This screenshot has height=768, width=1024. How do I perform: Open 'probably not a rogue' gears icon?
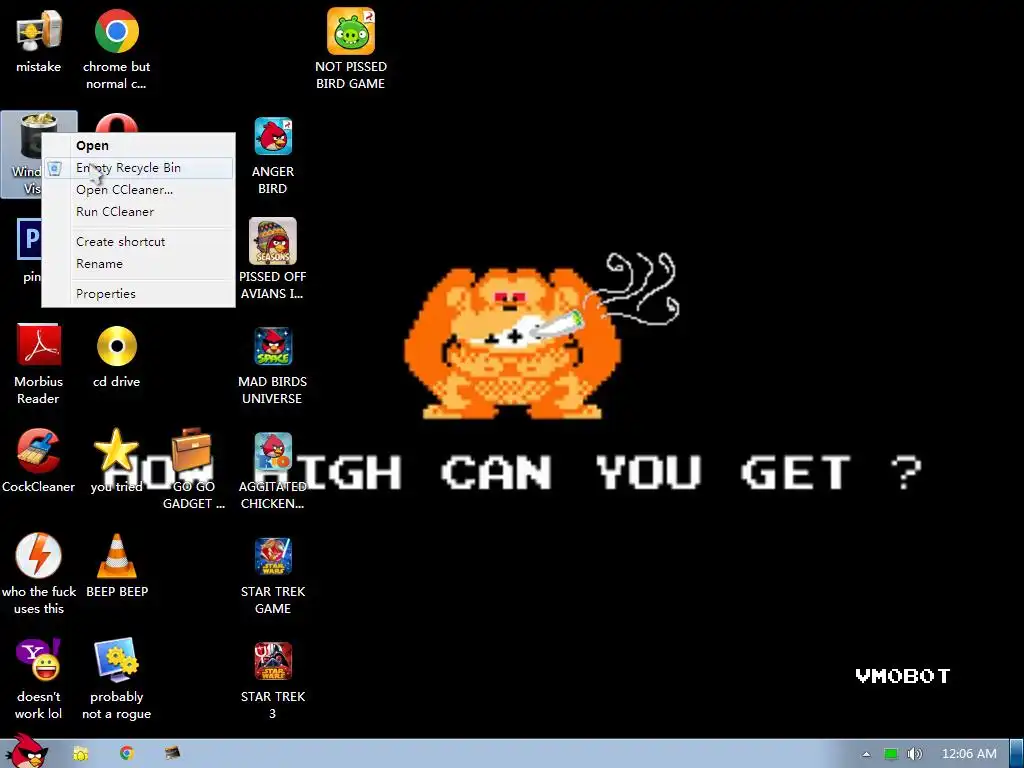tap(116, 660)
